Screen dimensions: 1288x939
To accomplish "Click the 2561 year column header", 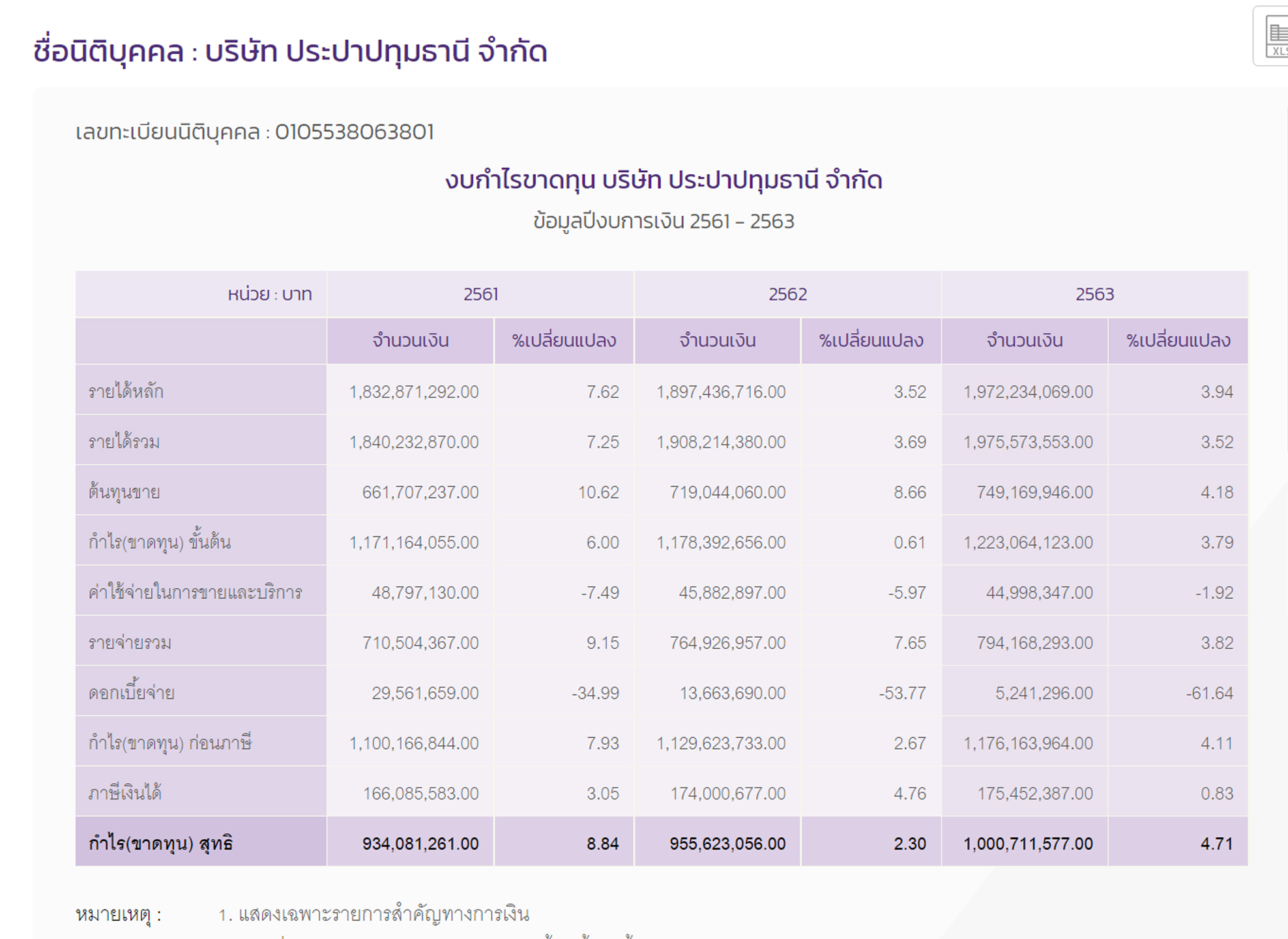I will [480, 294].
